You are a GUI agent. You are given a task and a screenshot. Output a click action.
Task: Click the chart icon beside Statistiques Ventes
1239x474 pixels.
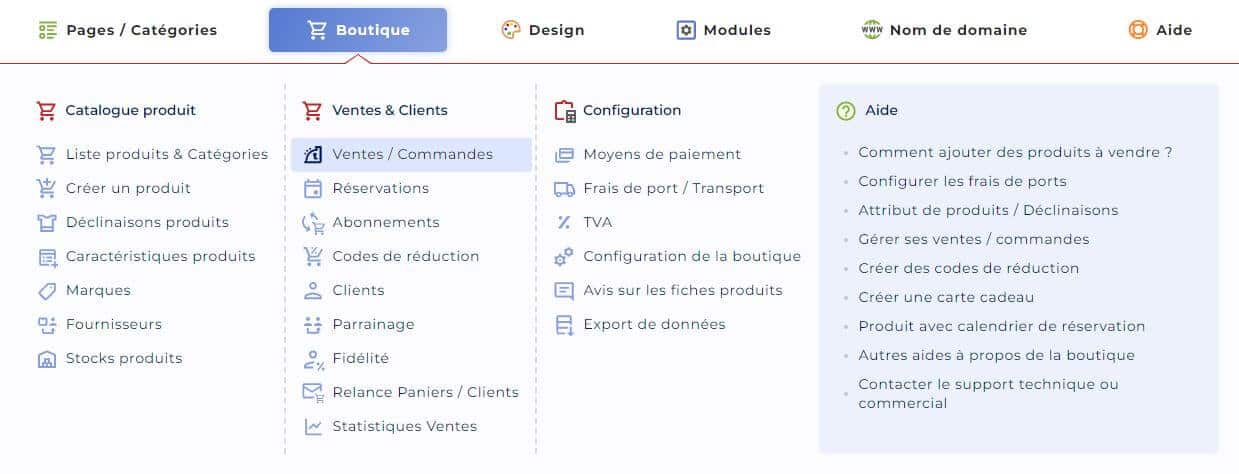tap(313, 426)
